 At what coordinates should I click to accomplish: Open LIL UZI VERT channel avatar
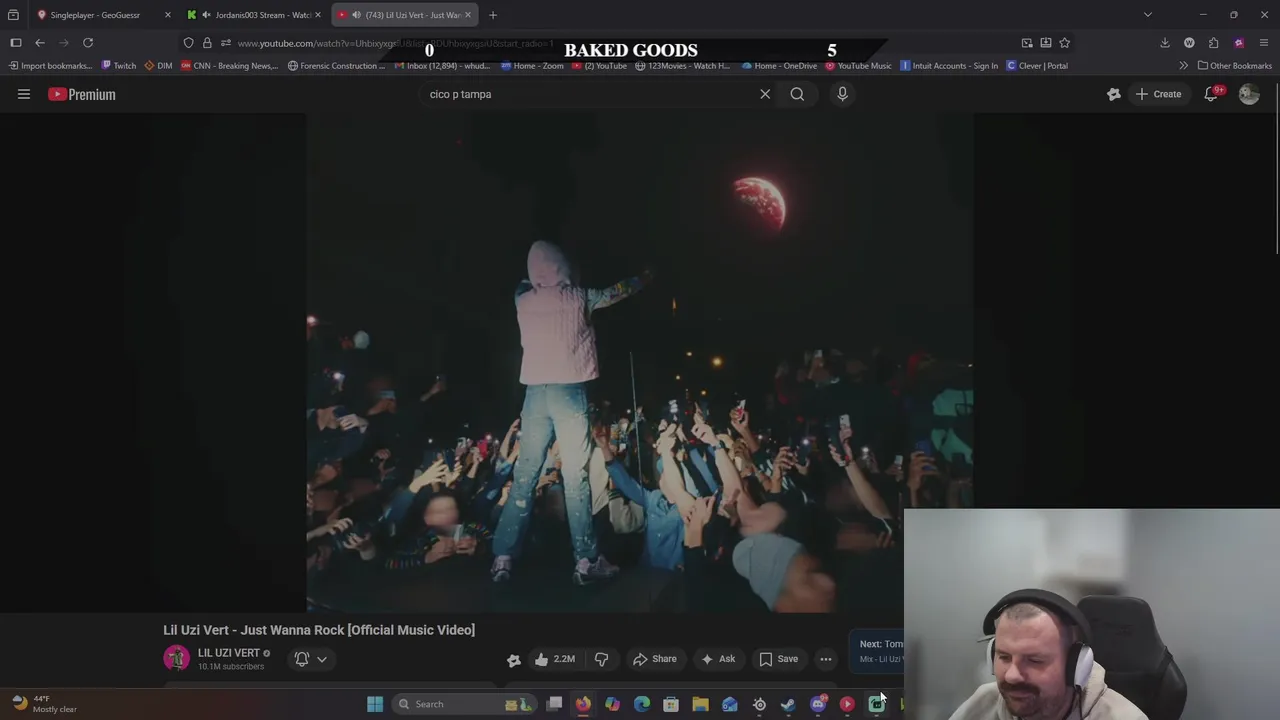click(176, 658)
